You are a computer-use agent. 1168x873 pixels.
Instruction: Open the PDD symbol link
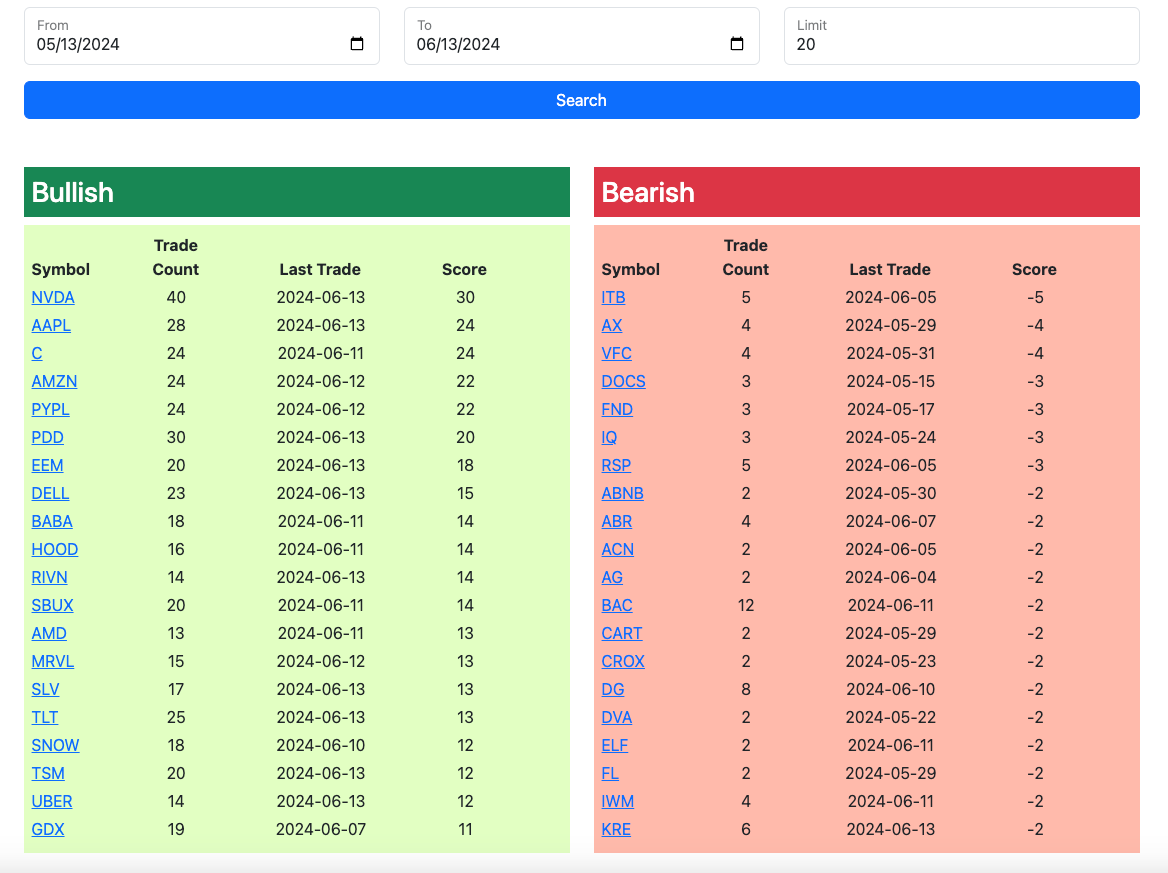pyautogui.click(x=48, y=437)
